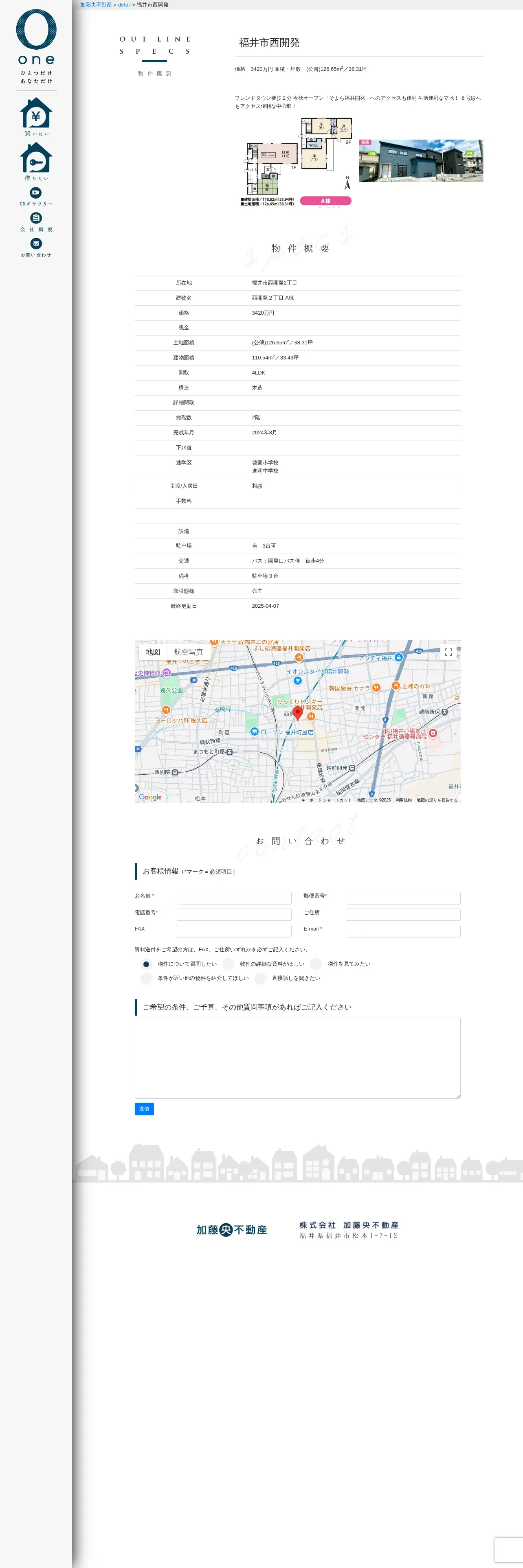Open the floor plan image
523x1568 pixels.
[x=297, y=162]
